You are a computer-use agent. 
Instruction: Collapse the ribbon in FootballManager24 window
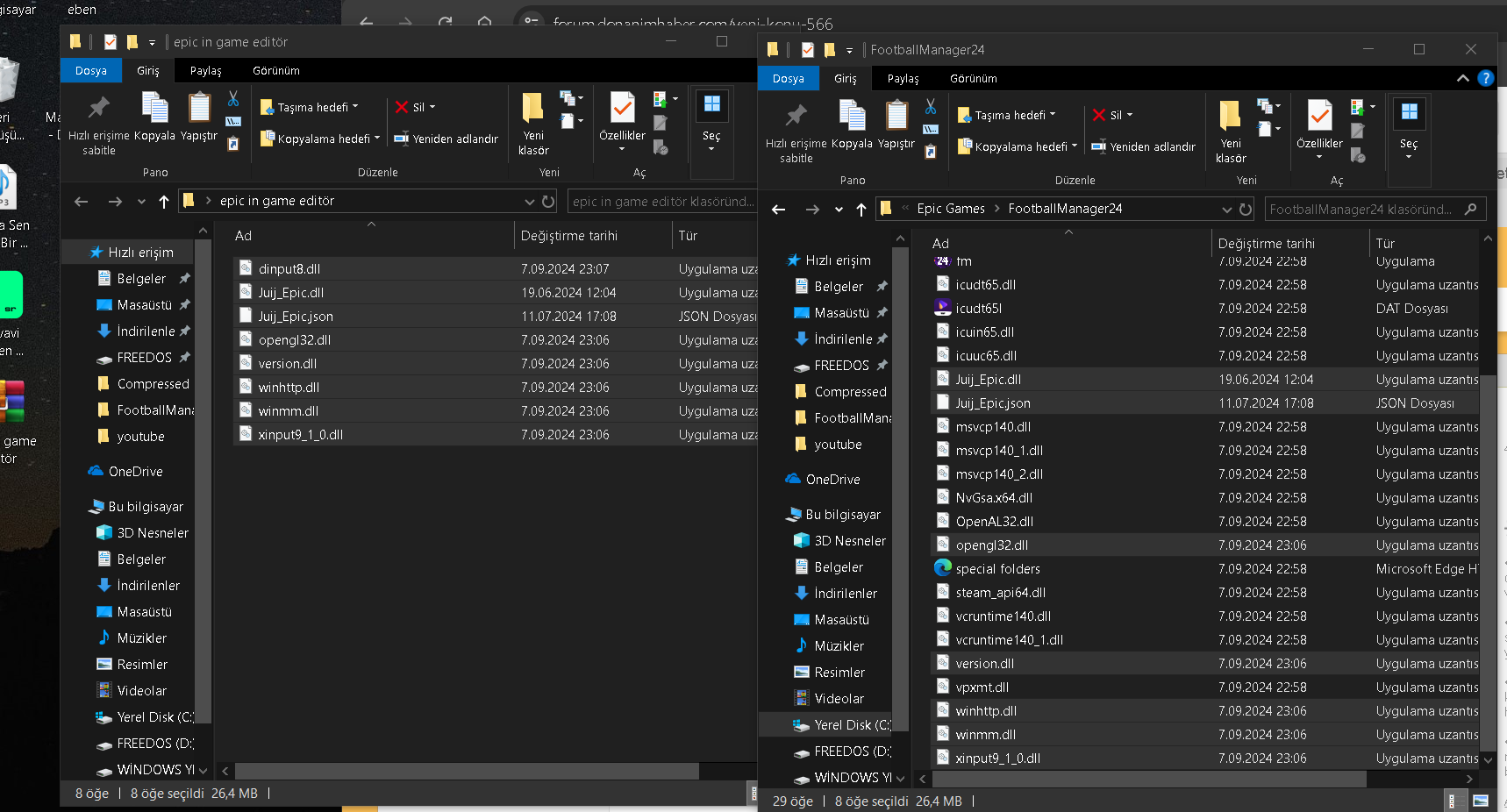point(1462,78)
